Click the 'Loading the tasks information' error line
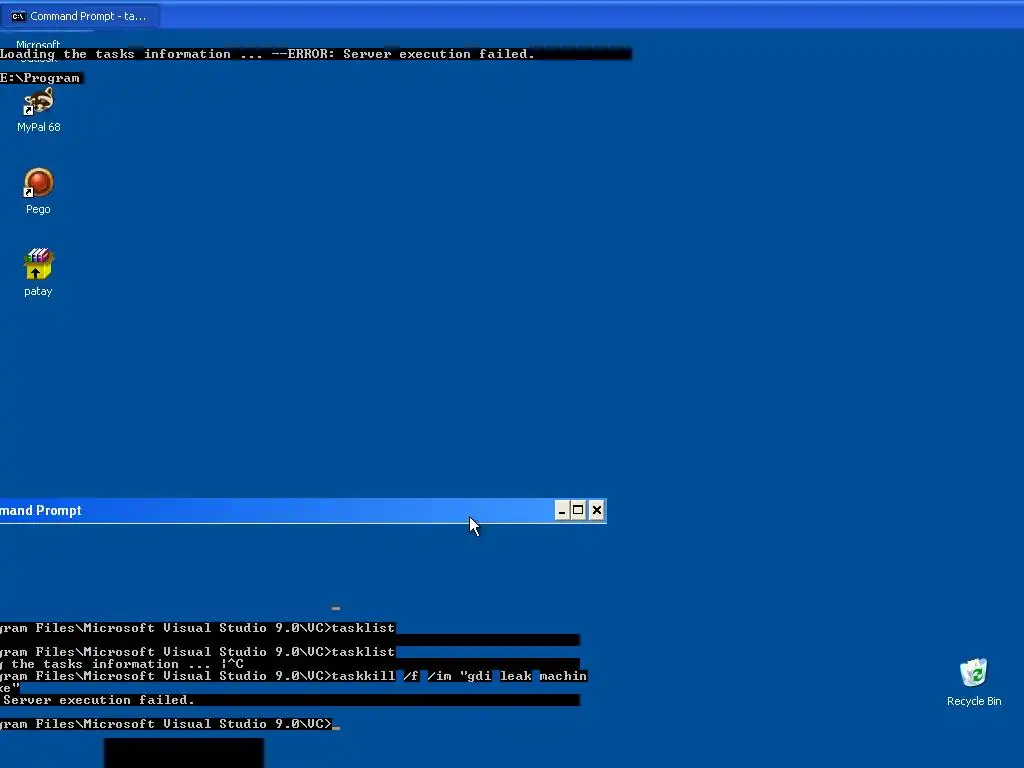This screenshot has height=768, width=1024. tap(267, 54)
